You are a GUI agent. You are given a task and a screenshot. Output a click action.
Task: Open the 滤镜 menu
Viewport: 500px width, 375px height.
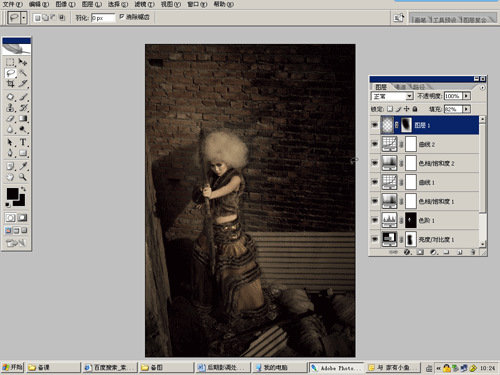click(x=144, y=4)
